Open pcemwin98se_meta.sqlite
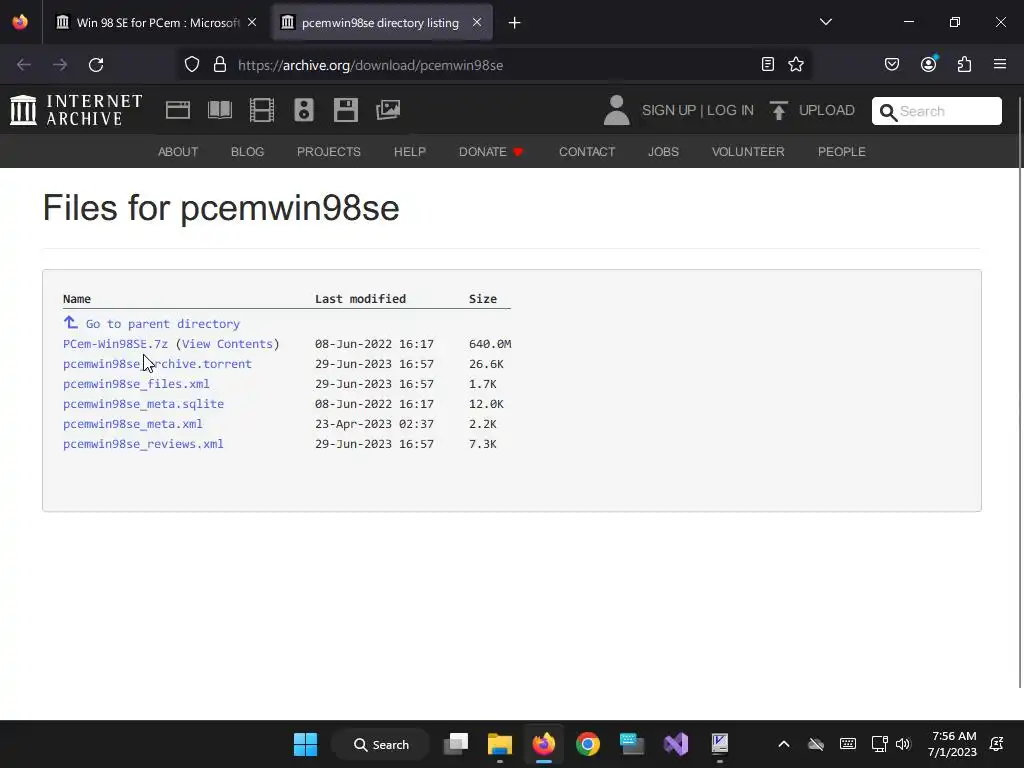Image resolution: width=1024 pixels, height=768 pixels. coord(143,404)
